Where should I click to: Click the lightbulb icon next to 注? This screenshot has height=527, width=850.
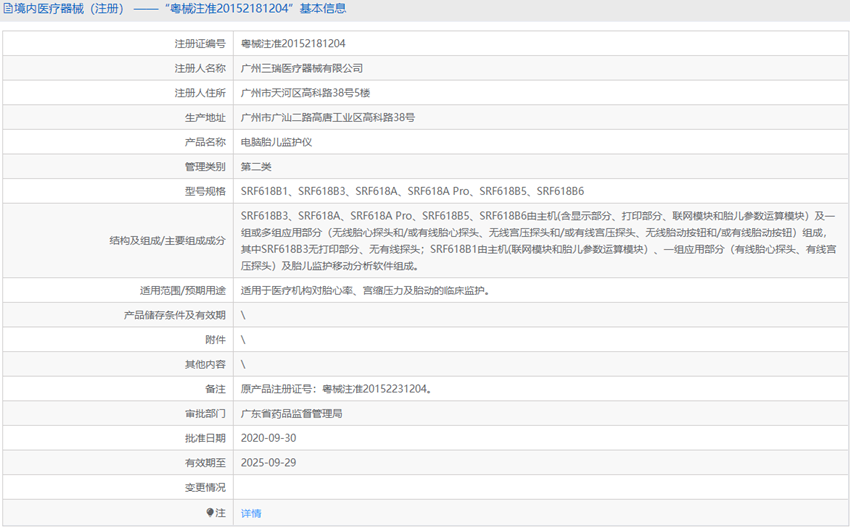coord(210,513)
